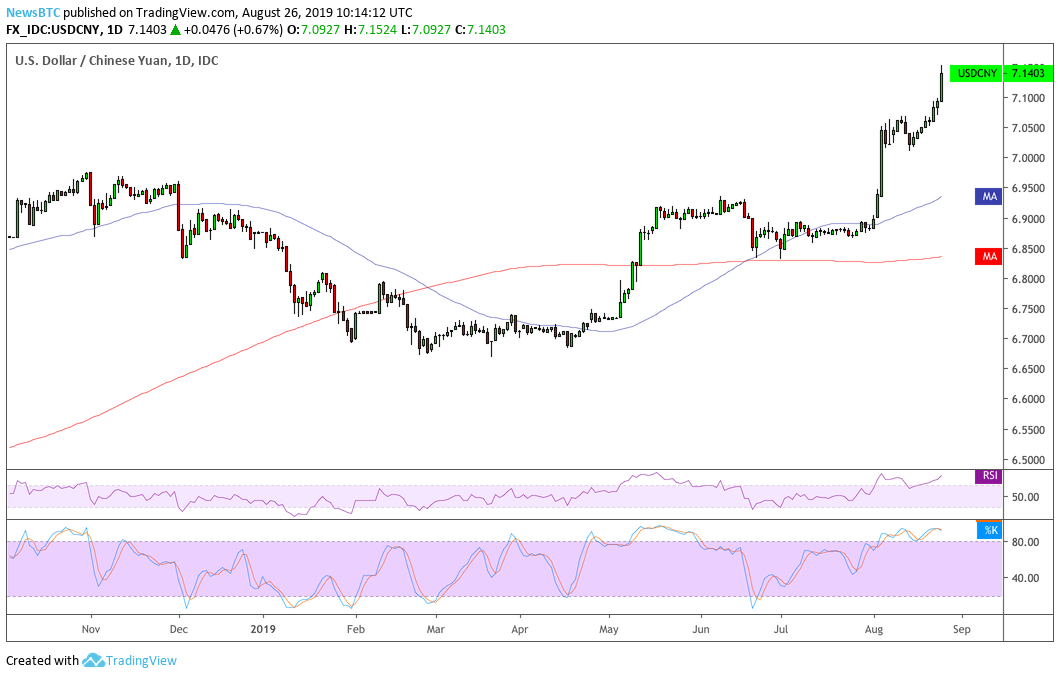The height and width of the screenshot is (678, 1060).
Task: Click the 7.1000 price axis value
Action: tap(1028, 98)
